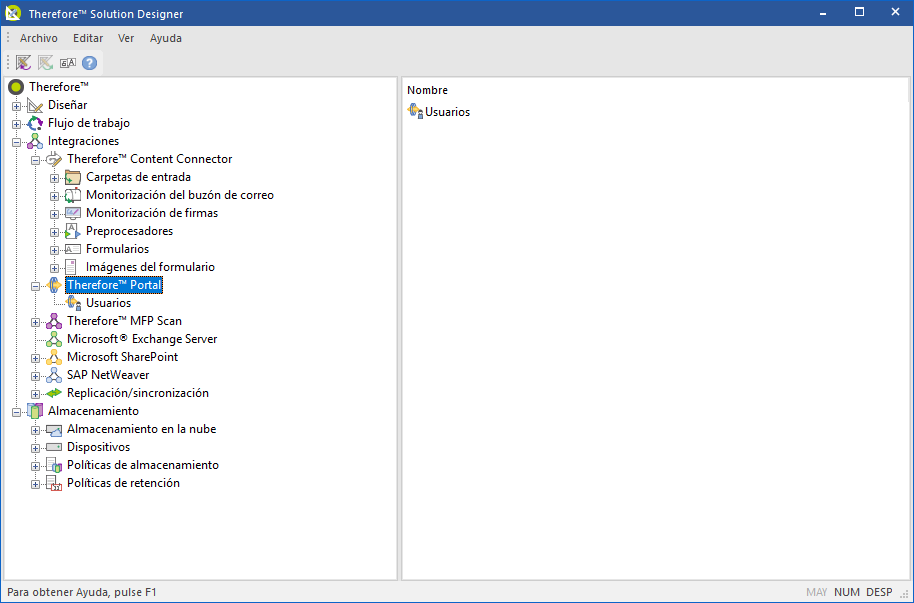Click the Políticas de retención icon
The width and height of the screenshot is (914, 603).
click(54, 483)
